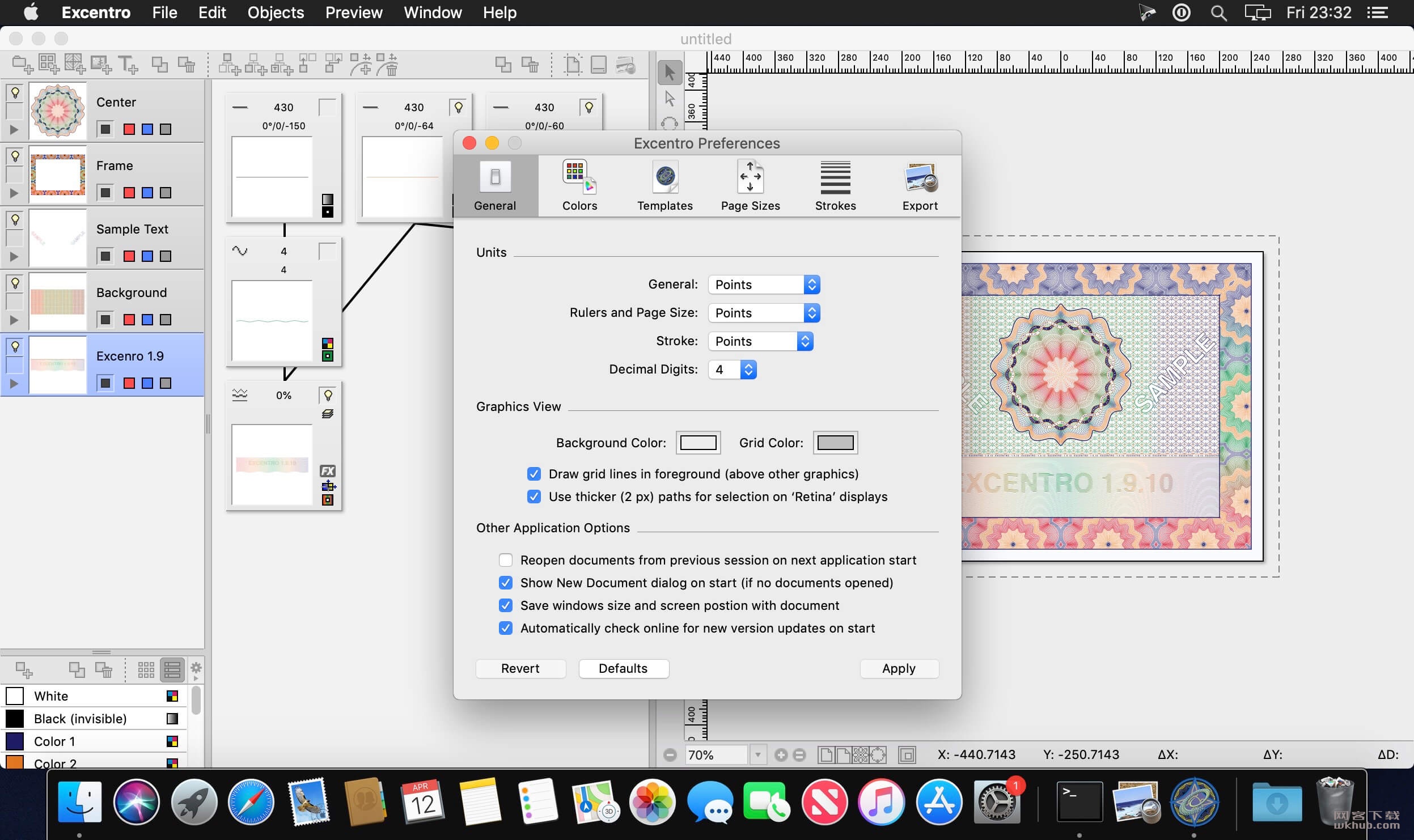Click the page setup icon in node toolbar
The image size is (1414, 840).
pyautogui.click(x=573, y=65)
